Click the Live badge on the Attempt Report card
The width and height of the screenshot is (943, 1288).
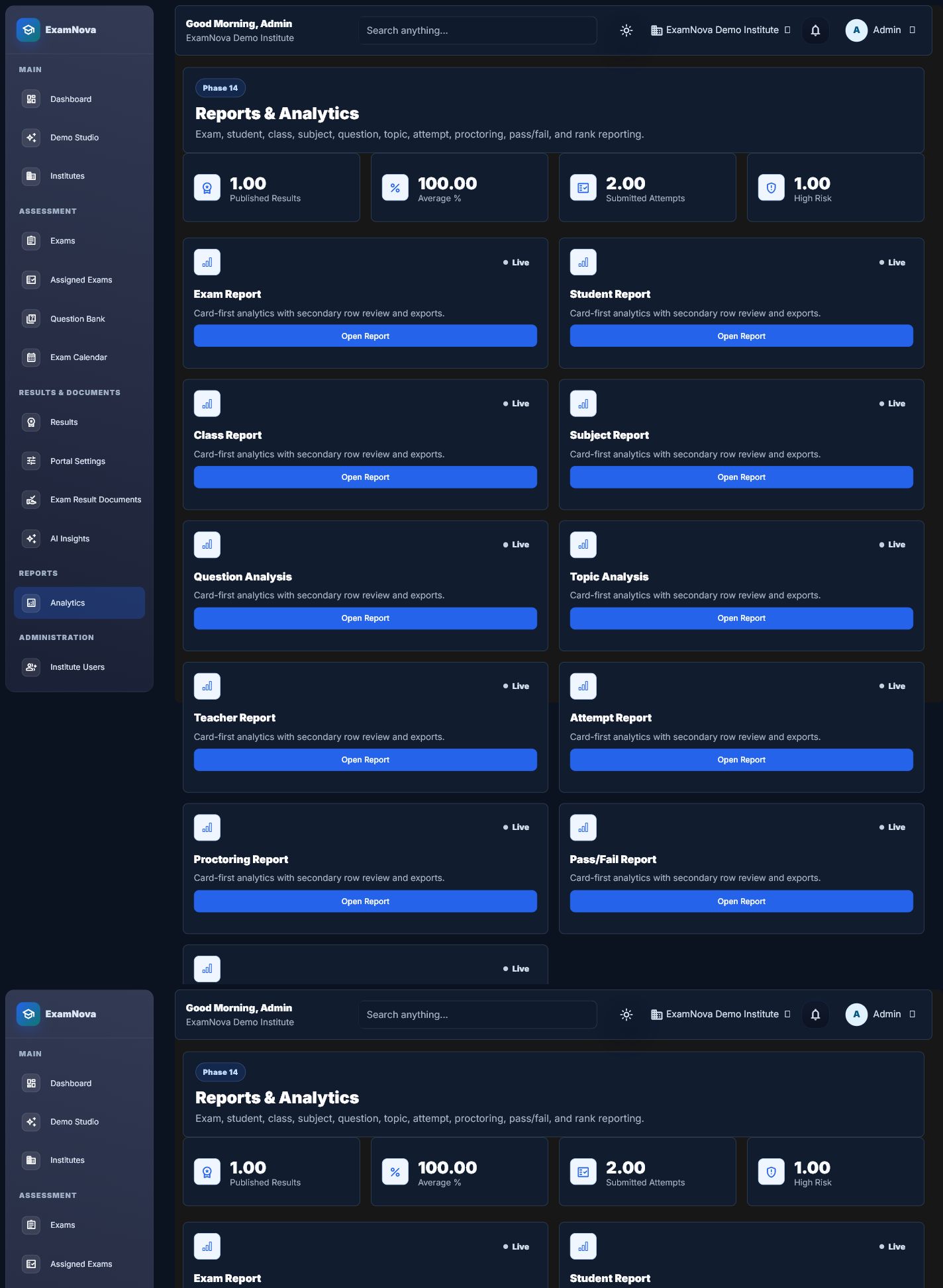pyautogui.click(x=892, y=686)
